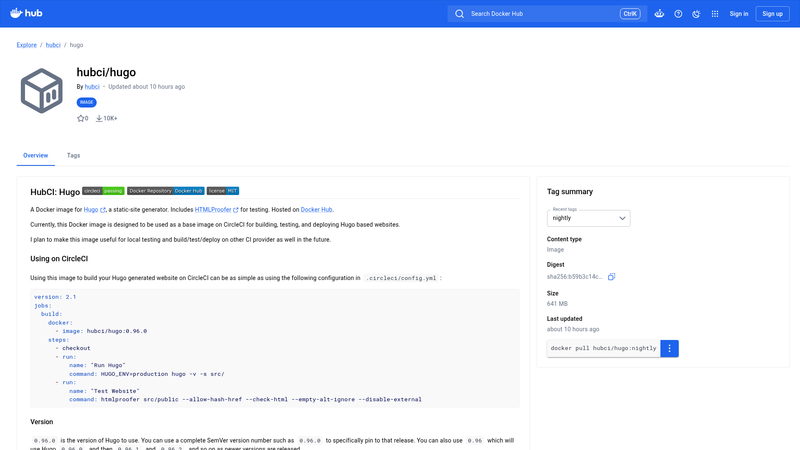Click the 641 MB size value
Viewport: 800px width, 450px height.
coord(557,304)
